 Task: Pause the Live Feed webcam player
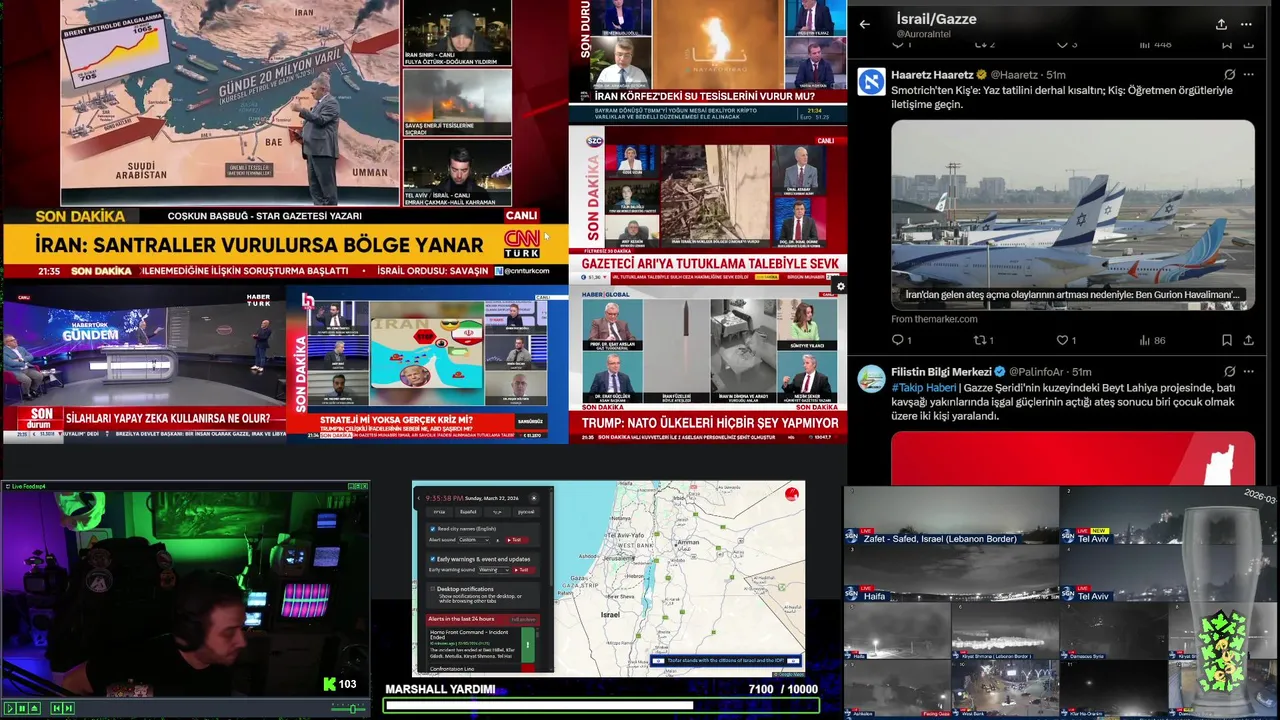[22, 708]
